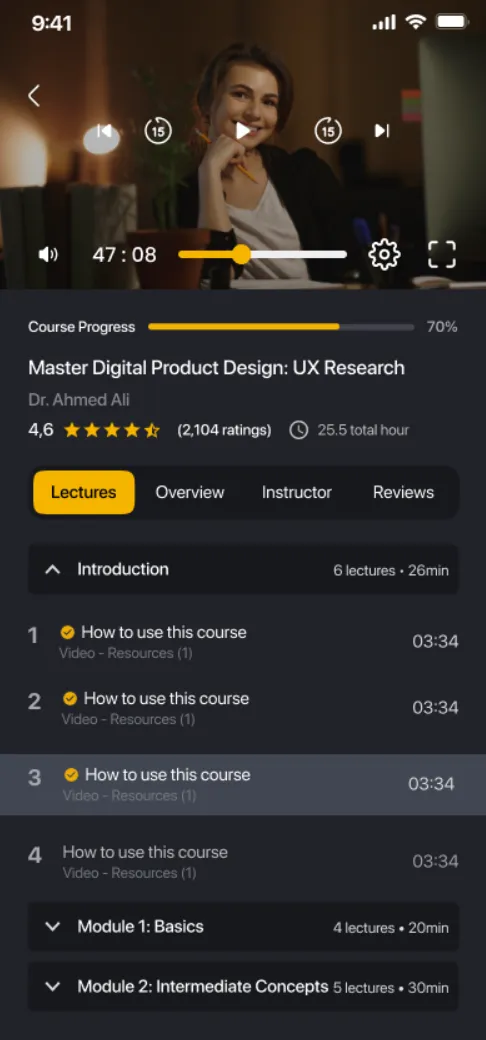Open lecture 2 How to use this course
Viewport: 486px width, 1040px height.
pos(243,707)
